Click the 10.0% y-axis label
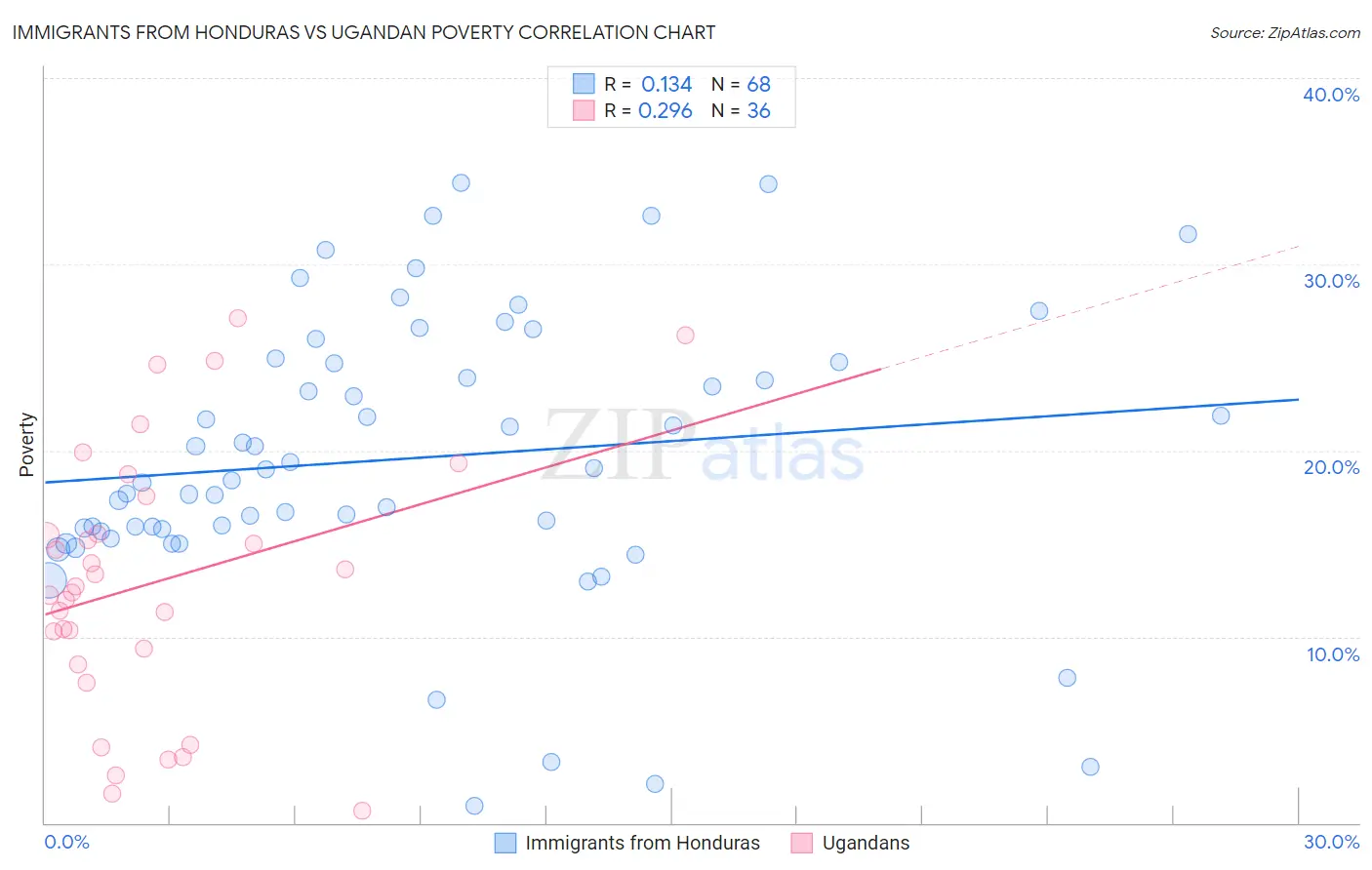This screenshot has height=870, width=1372. 1333,654
